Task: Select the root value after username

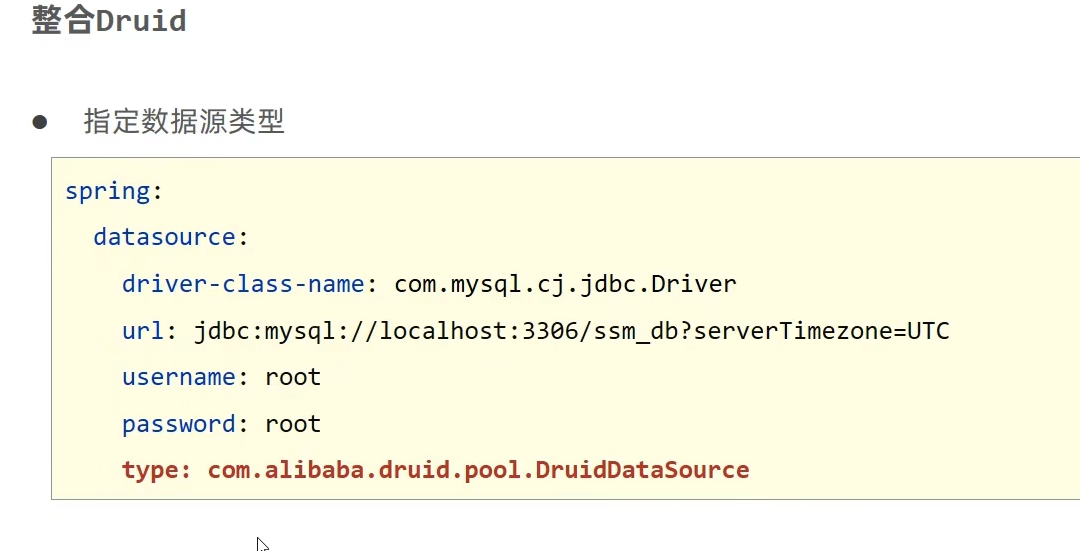Action: coord(293,377)
